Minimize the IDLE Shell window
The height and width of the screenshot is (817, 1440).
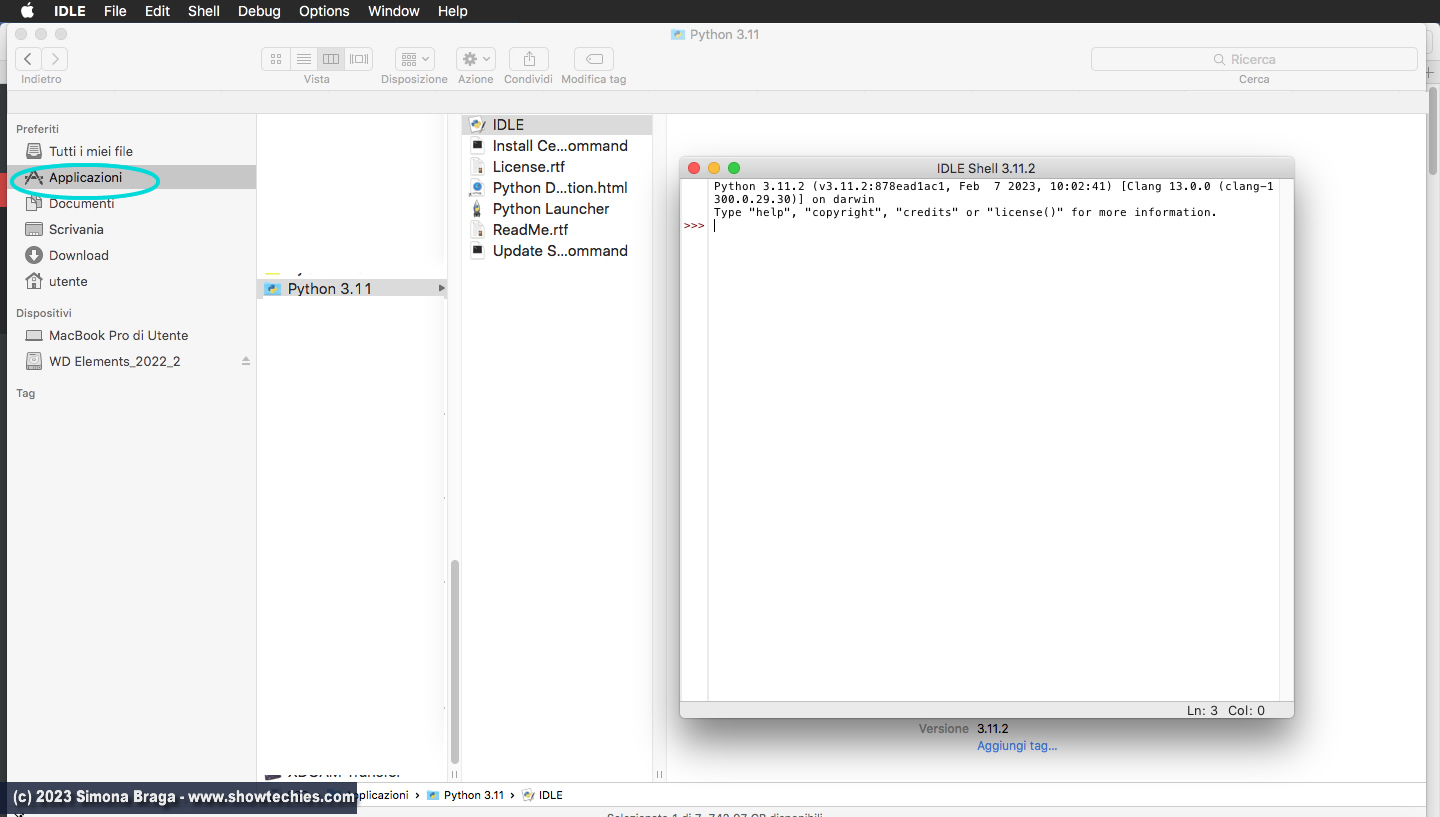pos(714,168)
